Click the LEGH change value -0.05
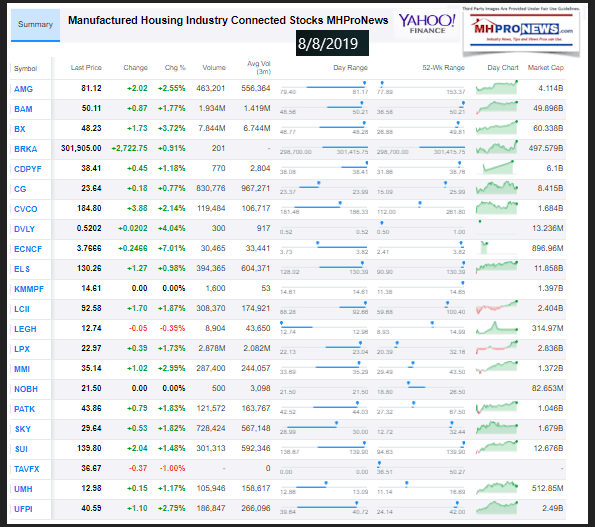Image resolution: width=595 pixels, height=527 pixels. coord(138,328)
